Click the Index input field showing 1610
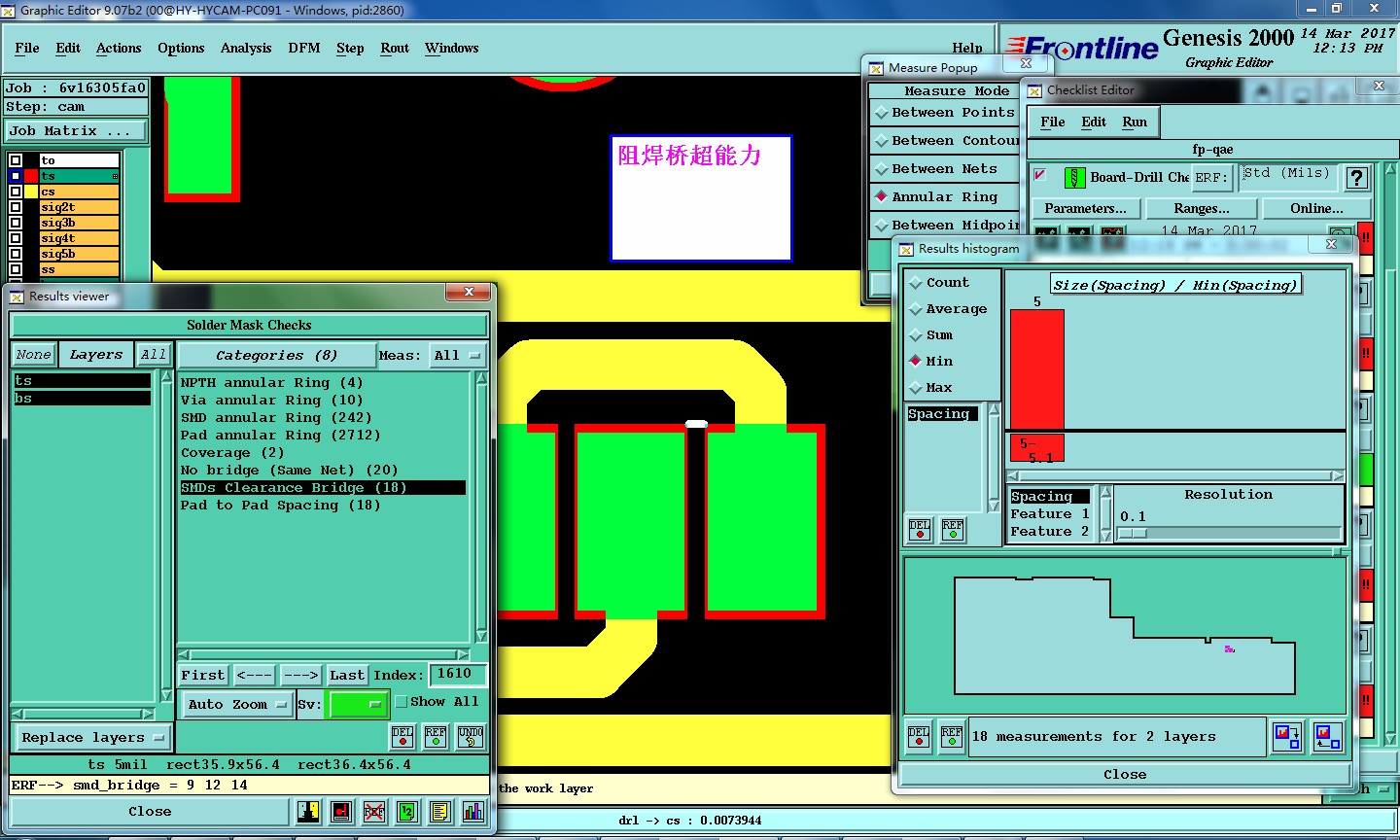The image size is (1400, 840). [x=456, y=674]
